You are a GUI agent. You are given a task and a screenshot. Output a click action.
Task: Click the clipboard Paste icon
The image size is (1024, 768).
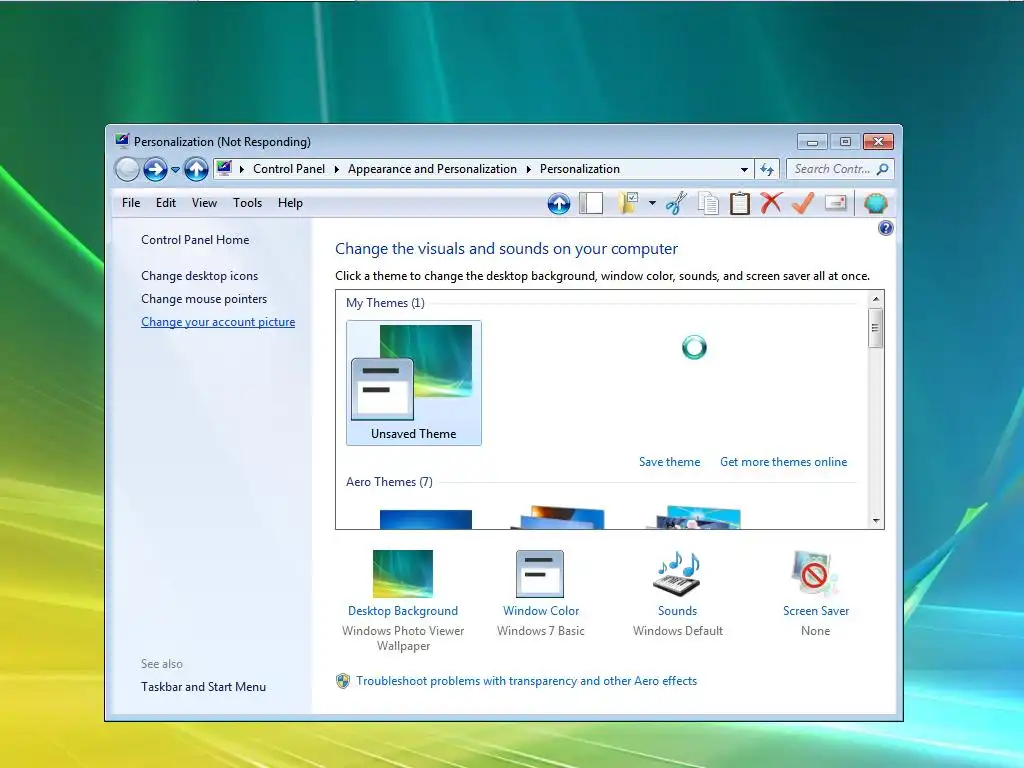point(739,203)
